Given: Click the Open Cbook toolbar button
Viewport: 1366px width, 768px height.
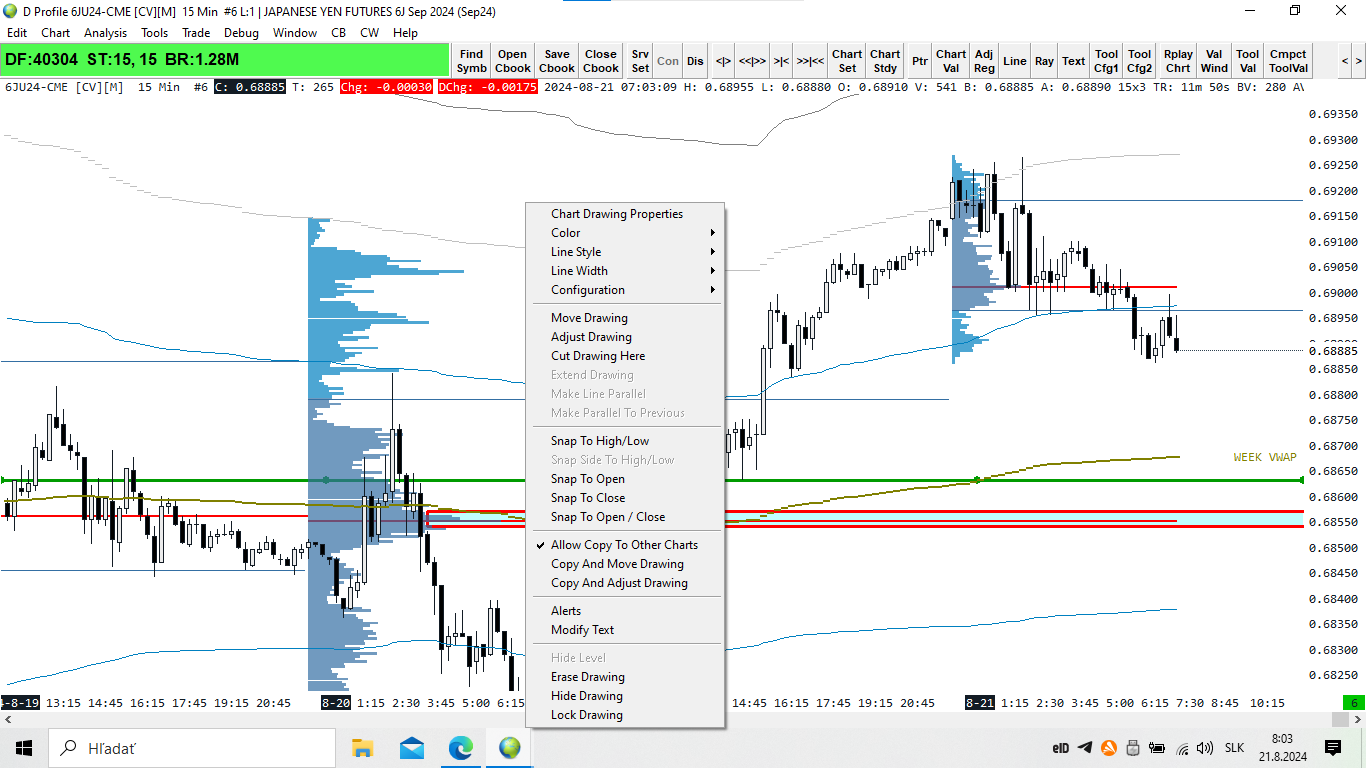Looking at the screenshot, I should pos(513,61).
